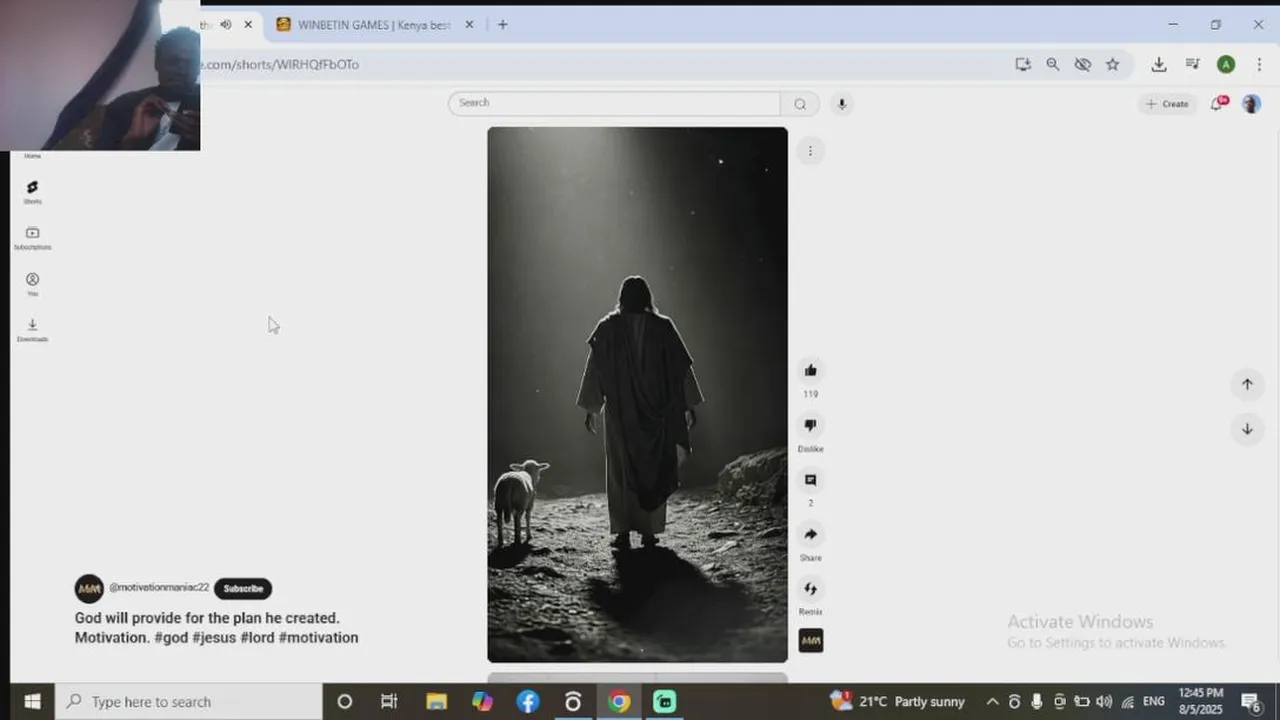Close the WINBETIN GAMES tab

coord(469,25)
